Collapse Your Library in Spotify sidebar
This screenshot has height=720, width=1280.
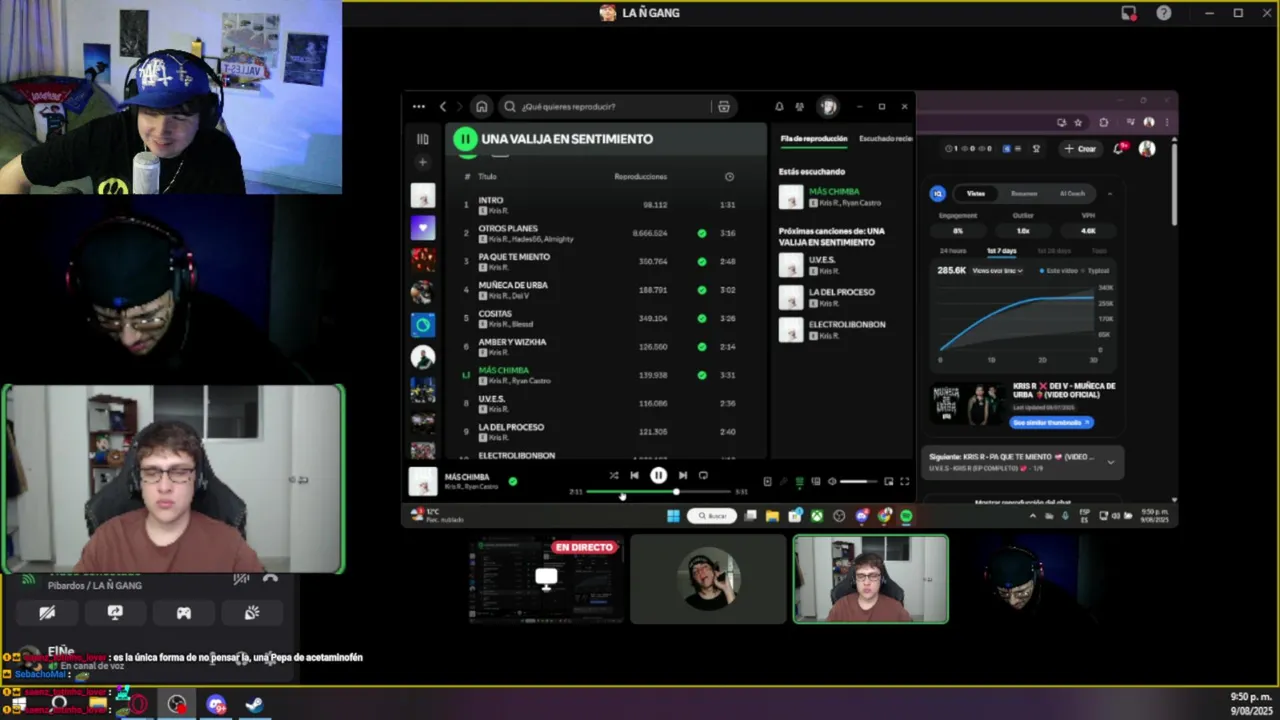click(422, 139)
